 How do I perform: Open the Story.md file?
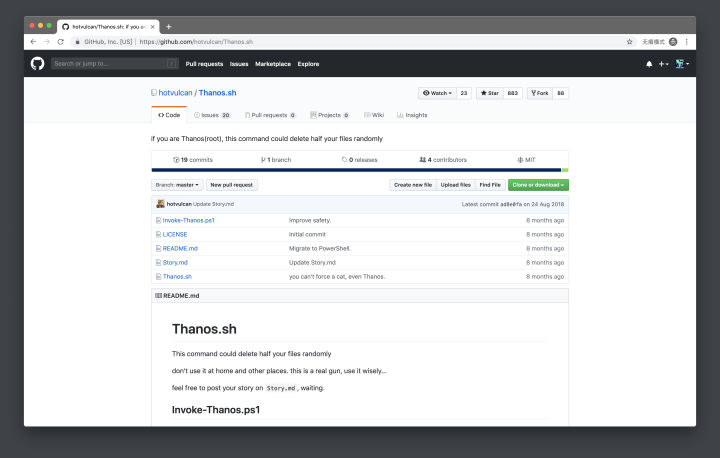pyautogui.click(x=175, y=263)
